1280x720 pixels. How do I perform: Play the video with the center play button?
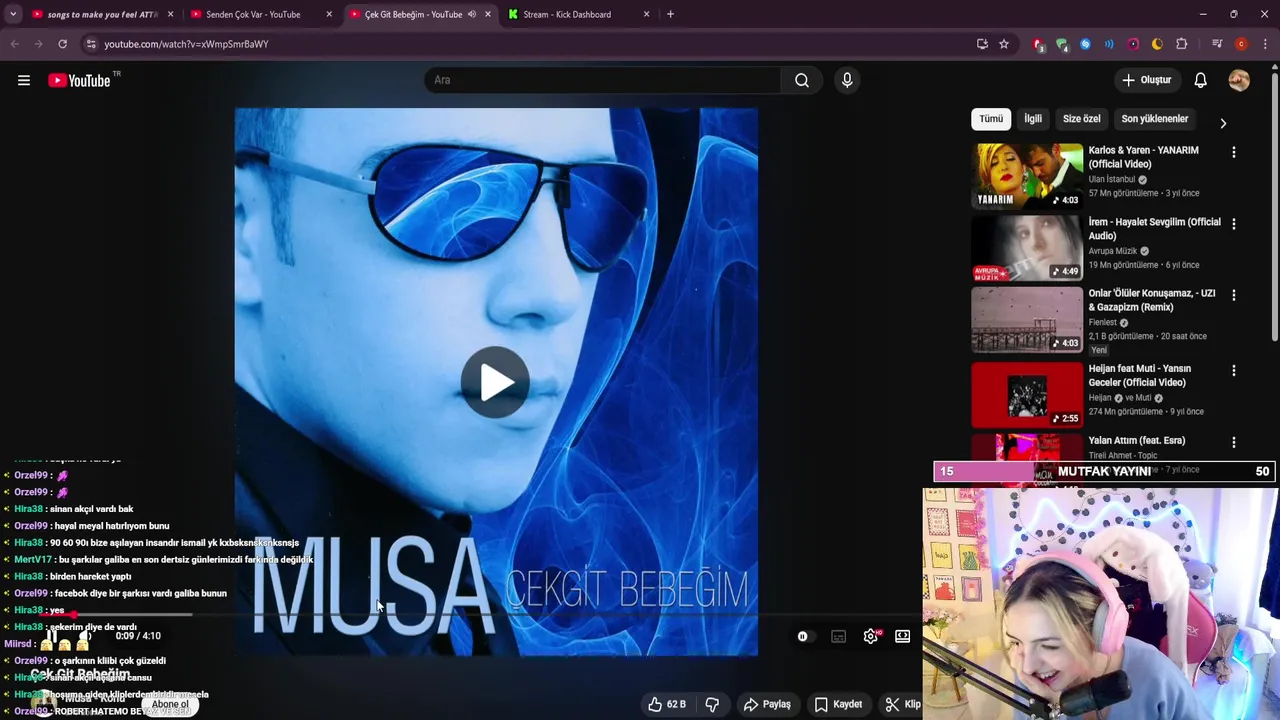pos(495,382)
